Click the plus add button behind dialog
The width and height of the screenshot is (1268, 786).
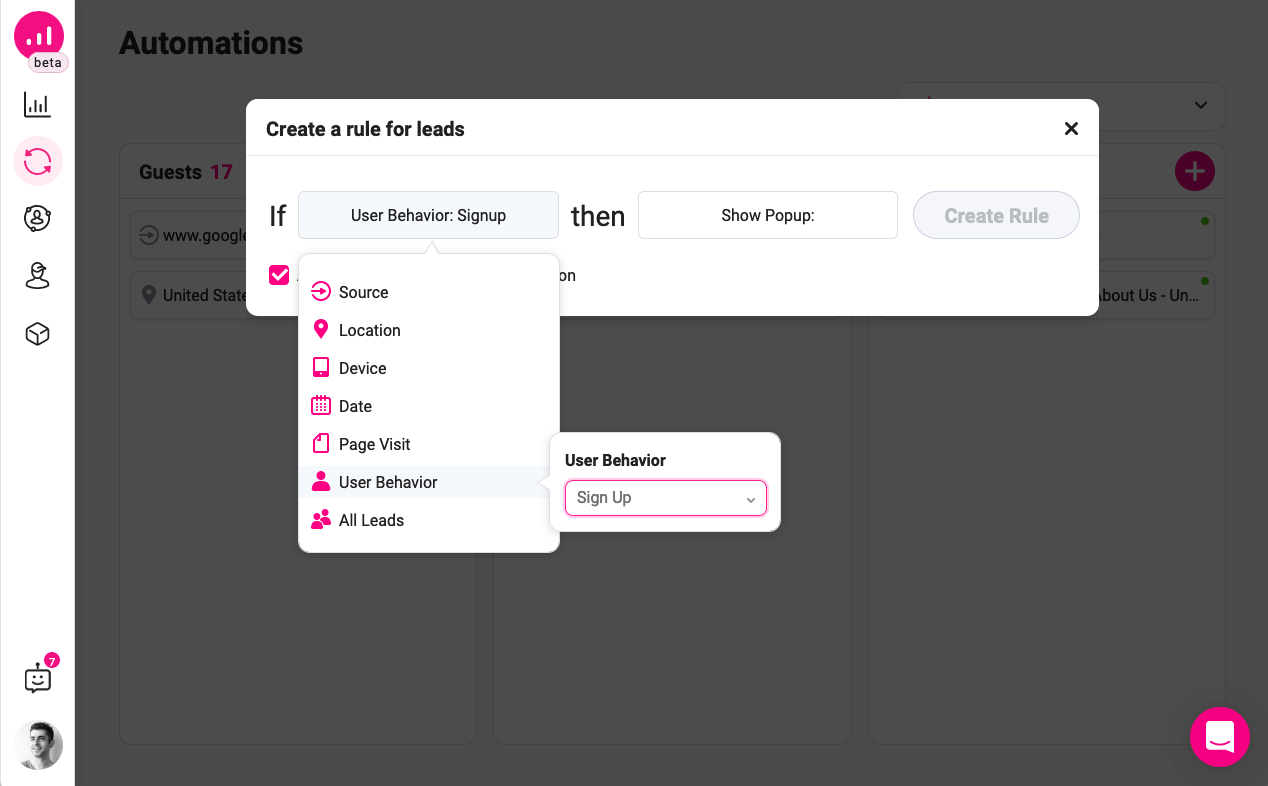click(1195, 171)
